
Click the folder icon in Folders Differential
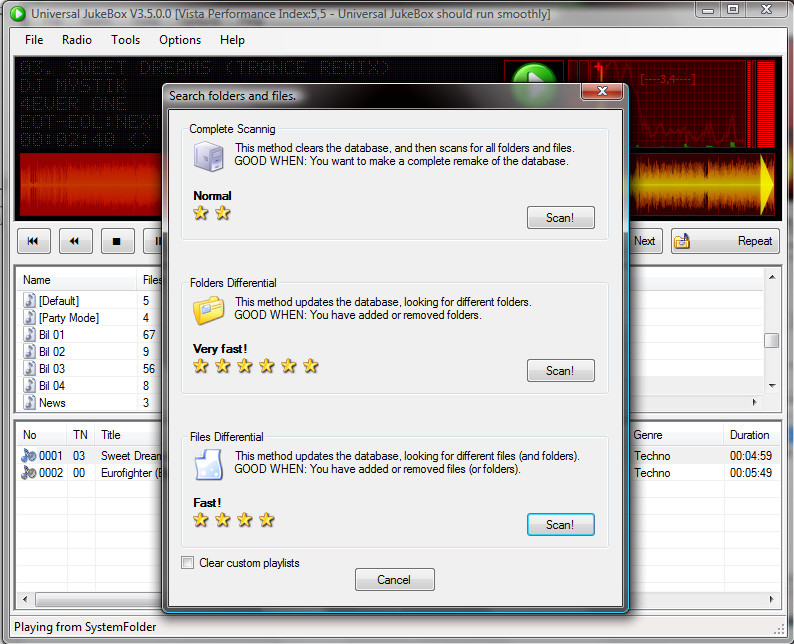click(x=208, y=310)
